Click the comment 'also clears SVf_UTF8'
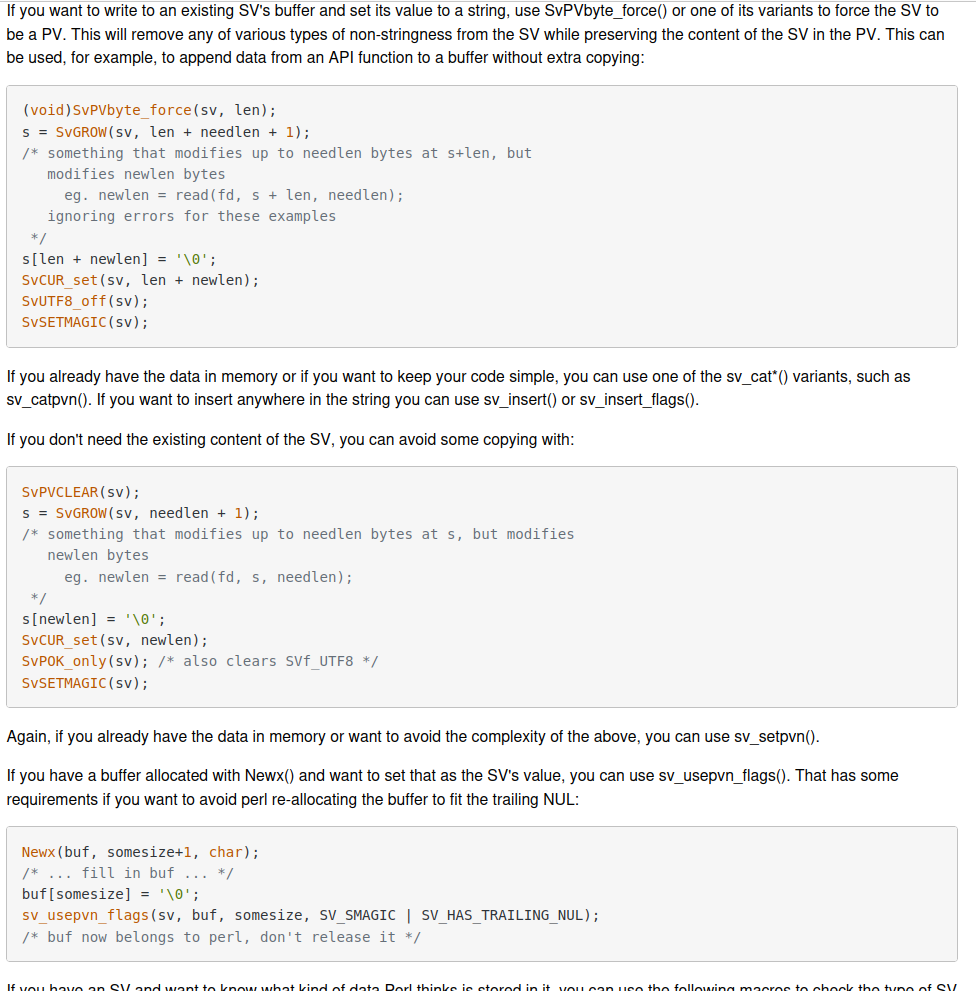Image resolution: width=976 pixels, height=991 pixels. coord(268,662)
